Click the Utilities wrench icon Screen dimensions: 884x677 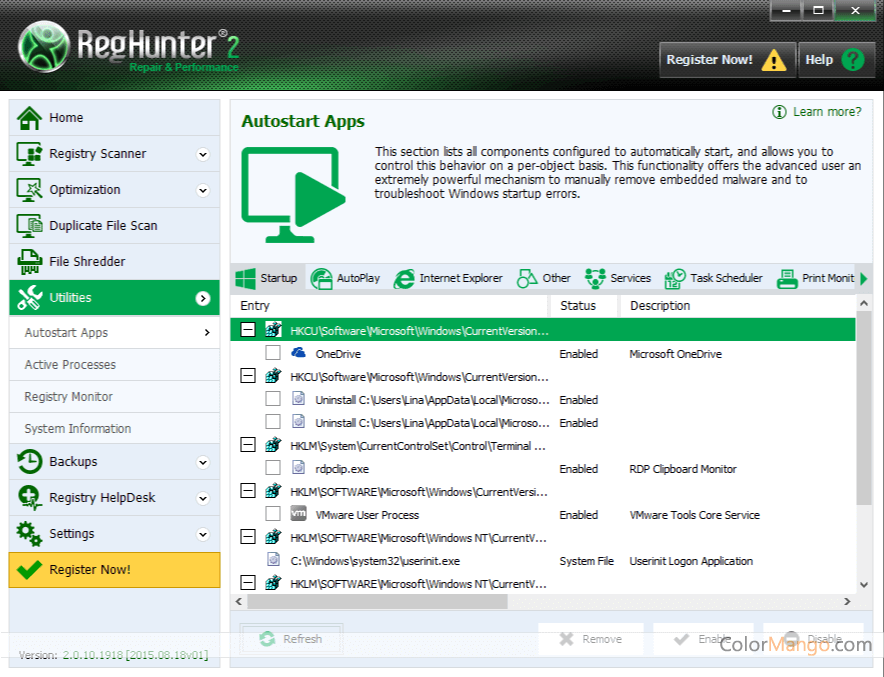coord(29,298)
